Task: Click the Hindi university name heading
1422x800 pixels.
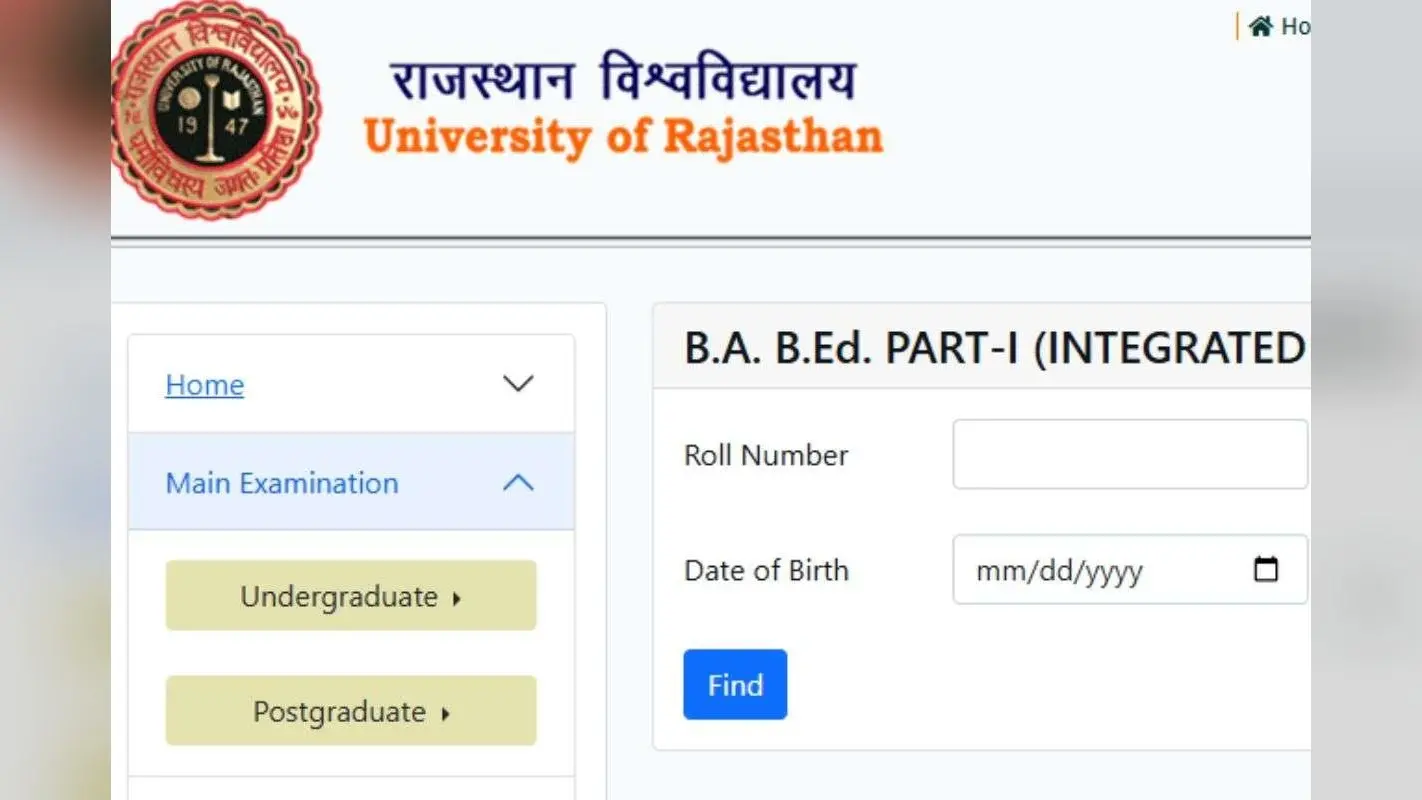Action: coord(623,79)
